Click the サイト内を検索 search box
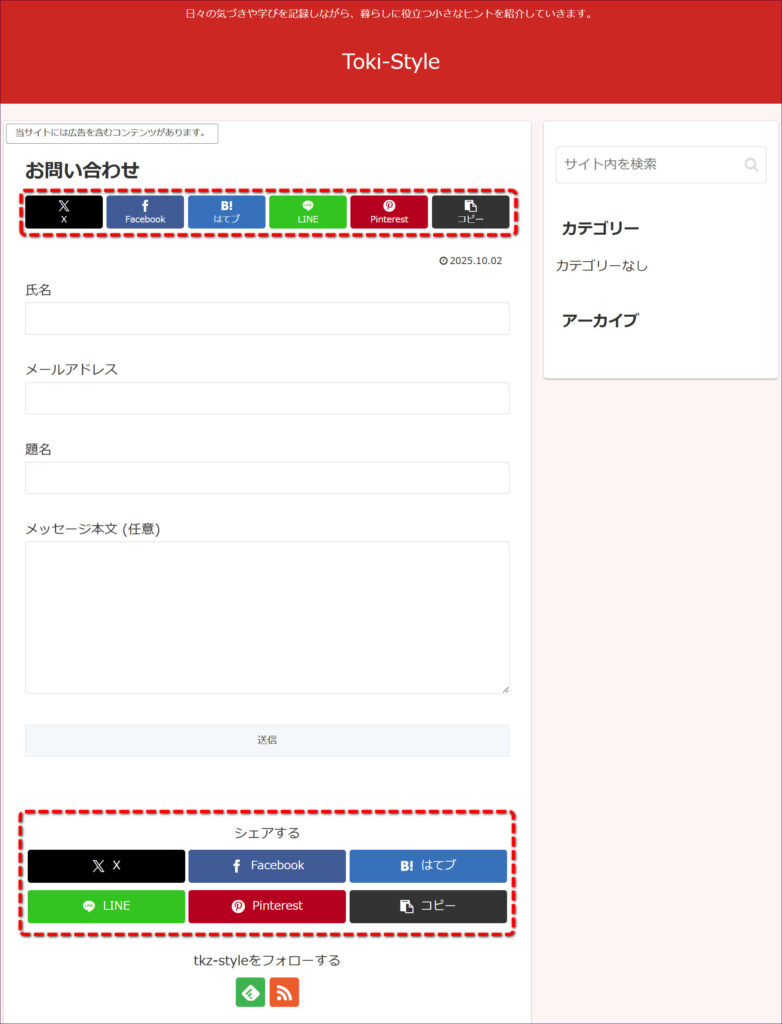This screenshot has height=1024, width=782. click(x=648, y=165)
